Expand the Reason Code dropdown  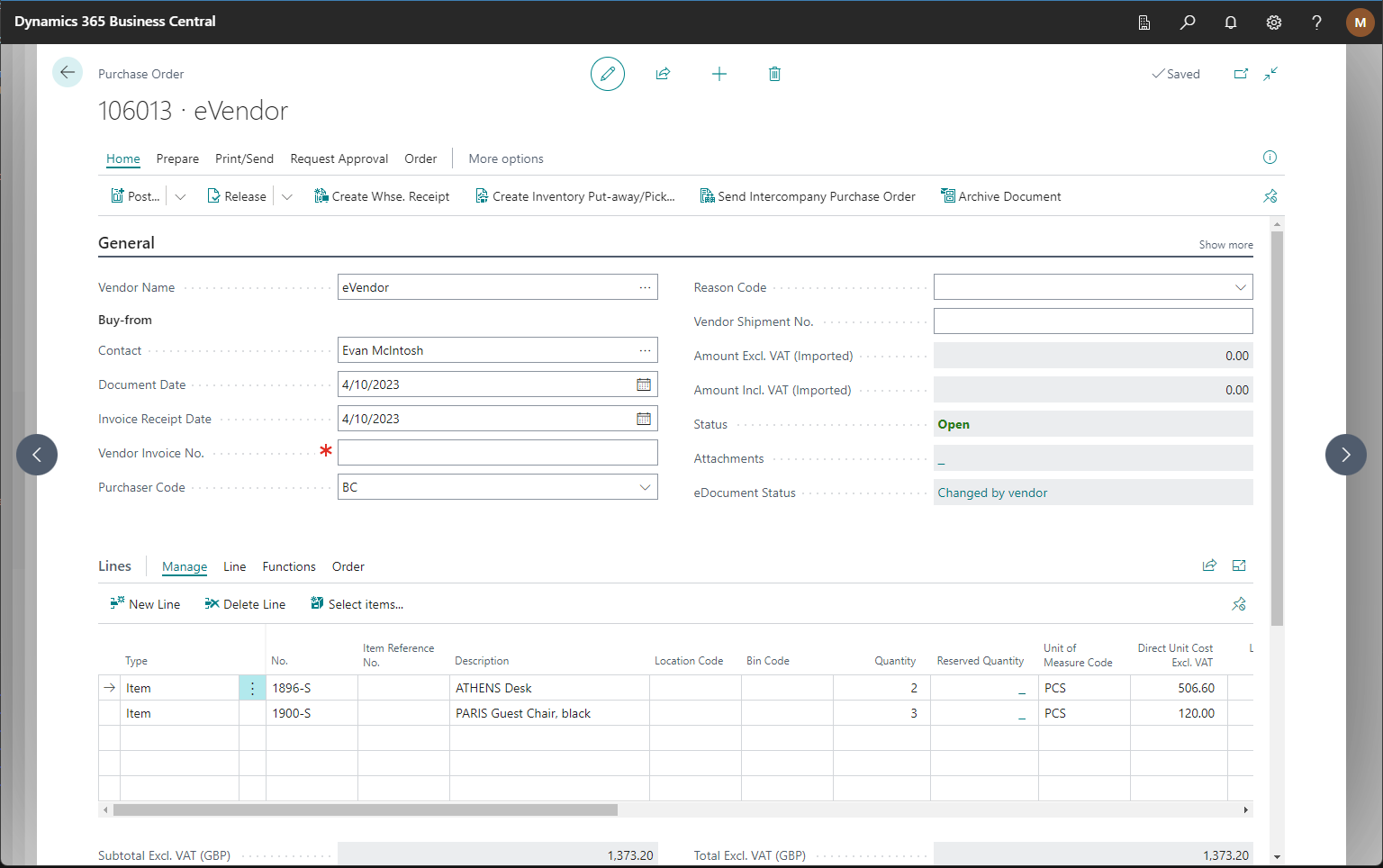point(1240,287)
